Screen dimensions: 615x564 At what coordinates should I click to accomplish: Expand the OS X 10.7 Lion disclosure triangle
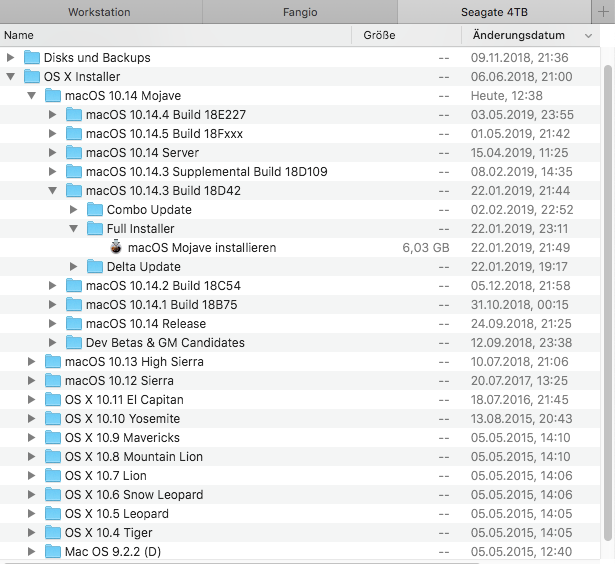point(31,475)
